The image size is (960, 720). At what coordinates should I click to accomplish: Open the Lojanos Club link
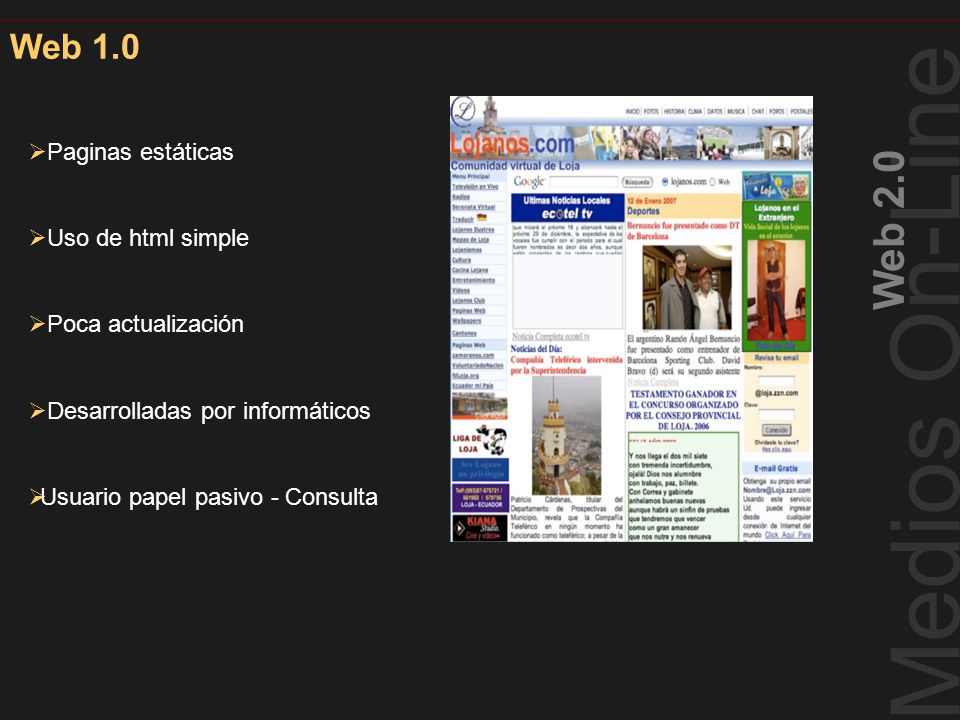click(x=468, y=301)
